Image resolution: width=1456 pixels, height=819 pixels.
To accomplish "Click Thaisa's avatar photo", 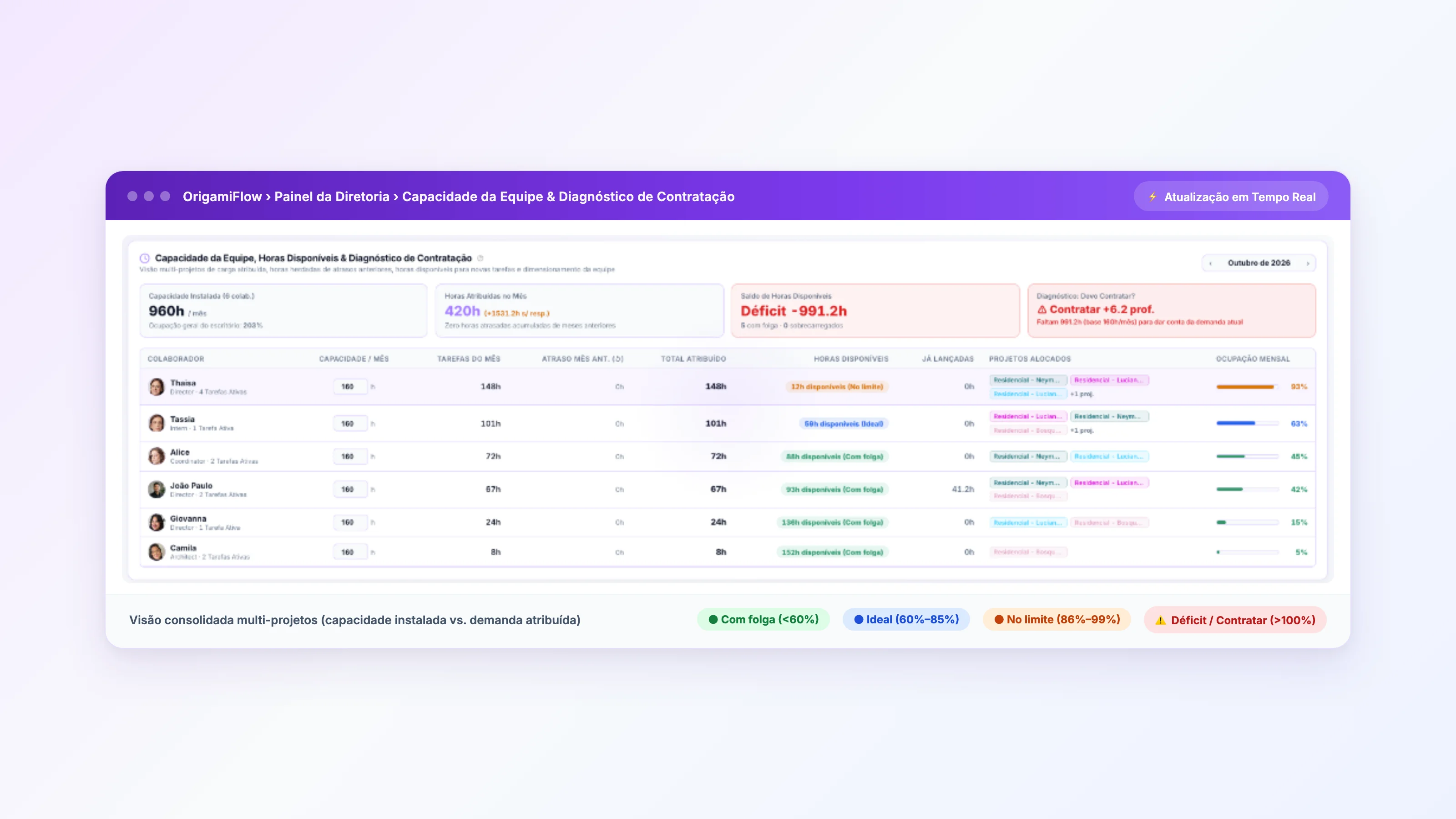I will [x=157, y=387].
